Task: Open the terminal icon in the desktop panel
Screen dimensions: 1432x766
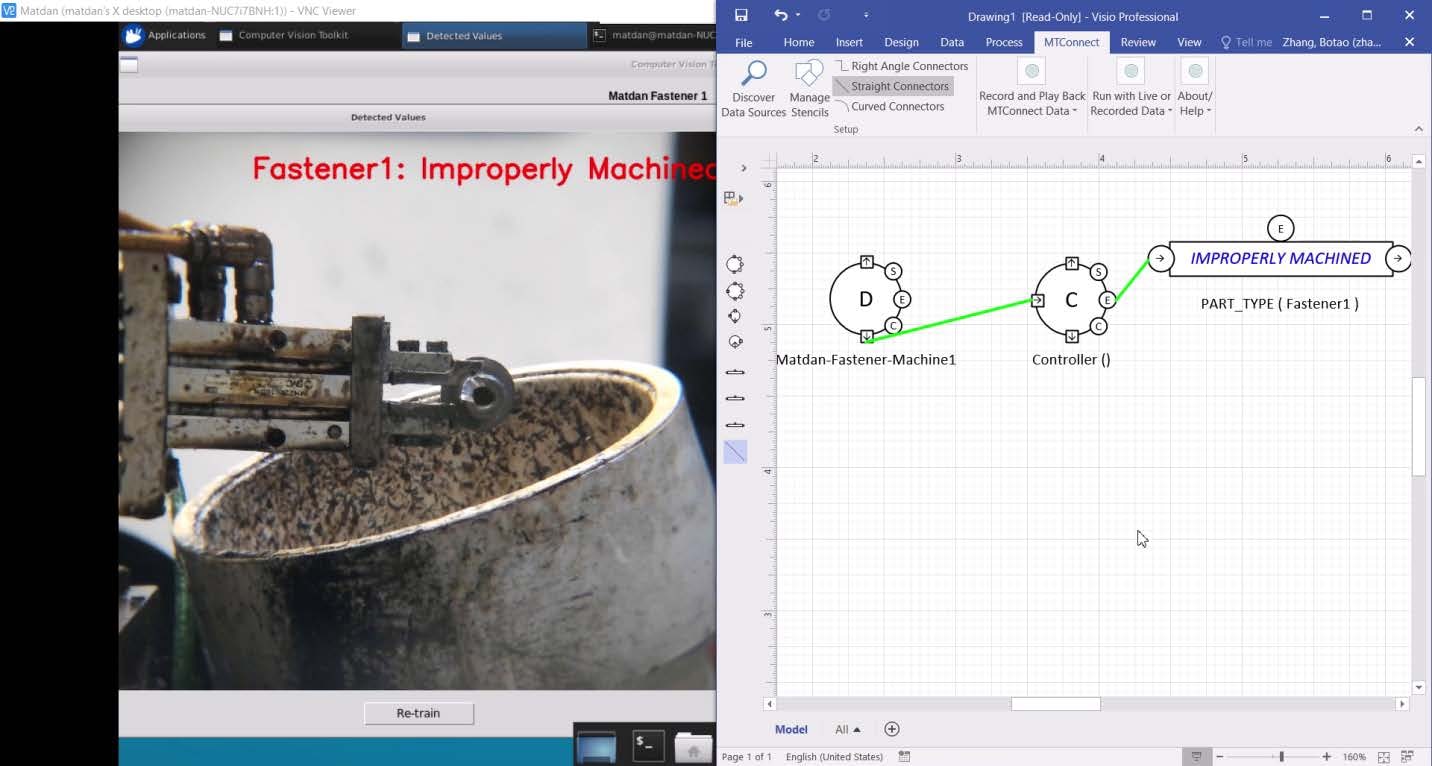Action: tap(648, 746)
